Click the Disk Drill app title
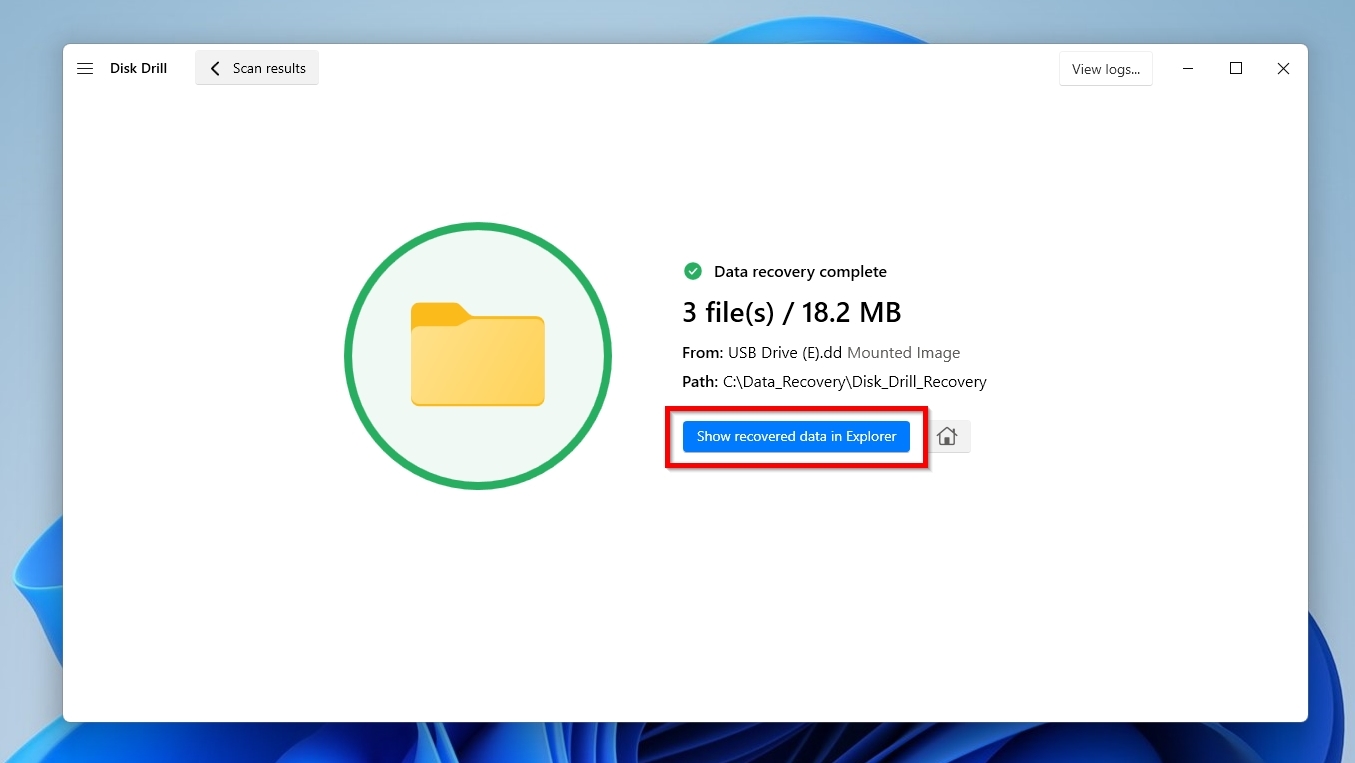The image size is (1355, 763). coord(138,68)
